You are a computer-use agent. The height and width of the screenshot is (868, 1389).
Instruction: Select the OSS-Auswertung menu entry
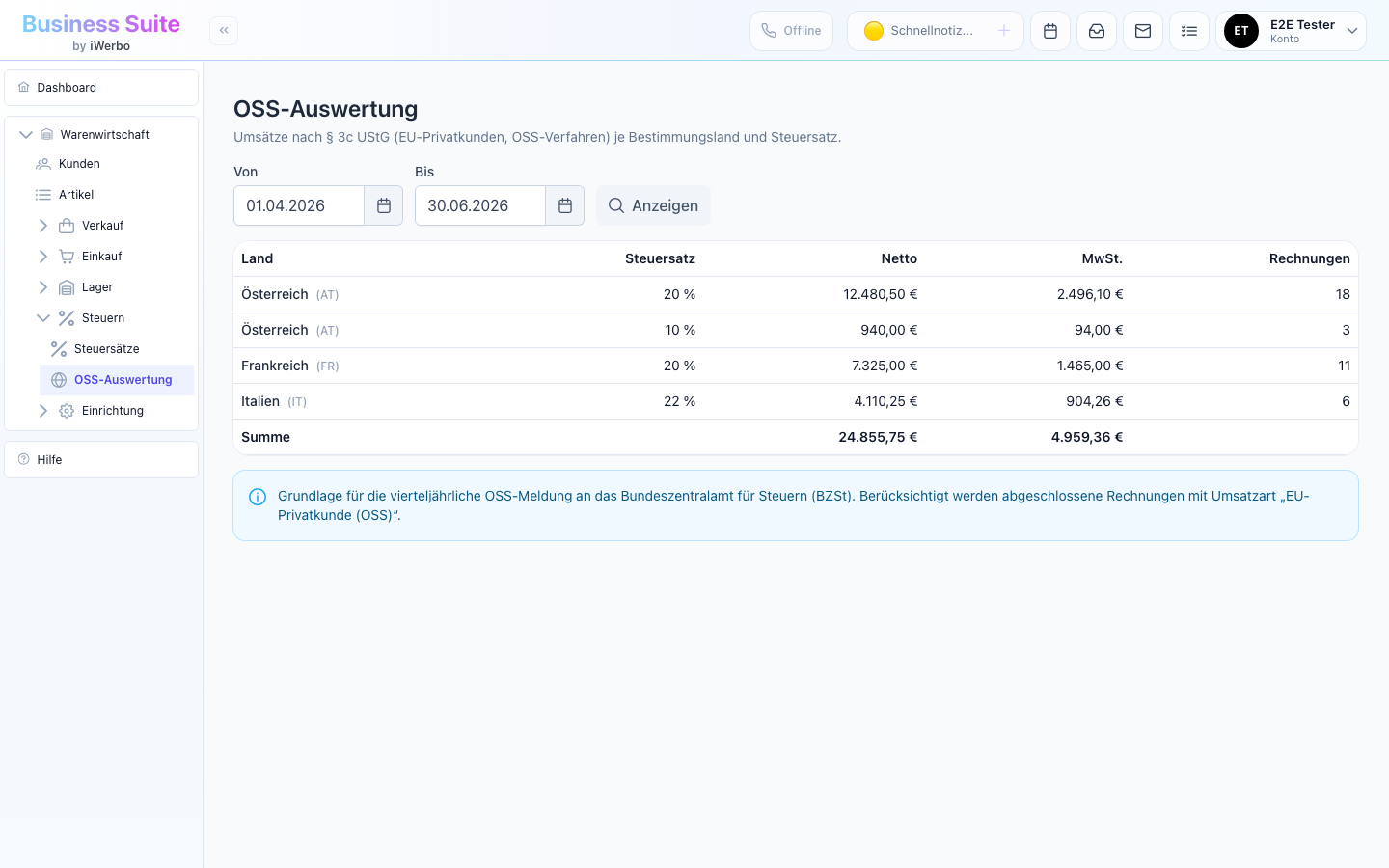117,380
